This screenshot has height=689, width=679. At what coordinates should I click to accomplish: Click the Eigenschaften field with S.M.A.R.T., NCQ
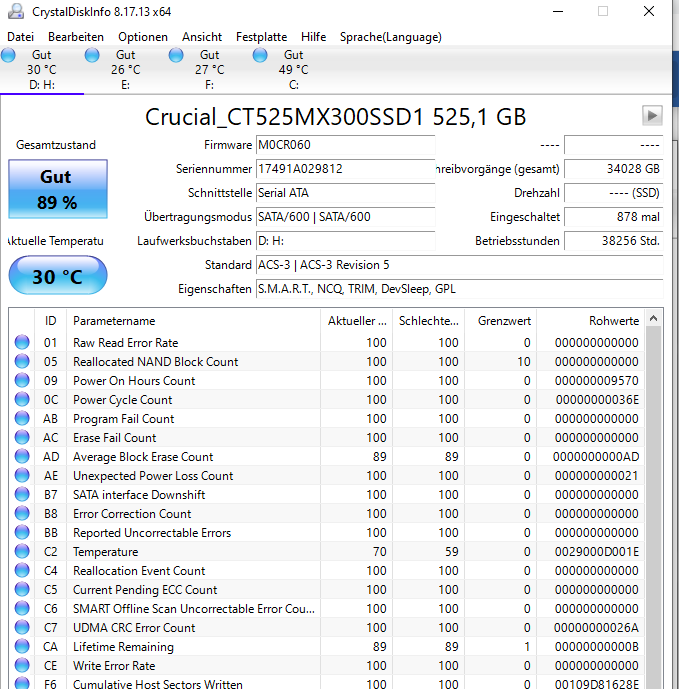(x=459, y=289)
